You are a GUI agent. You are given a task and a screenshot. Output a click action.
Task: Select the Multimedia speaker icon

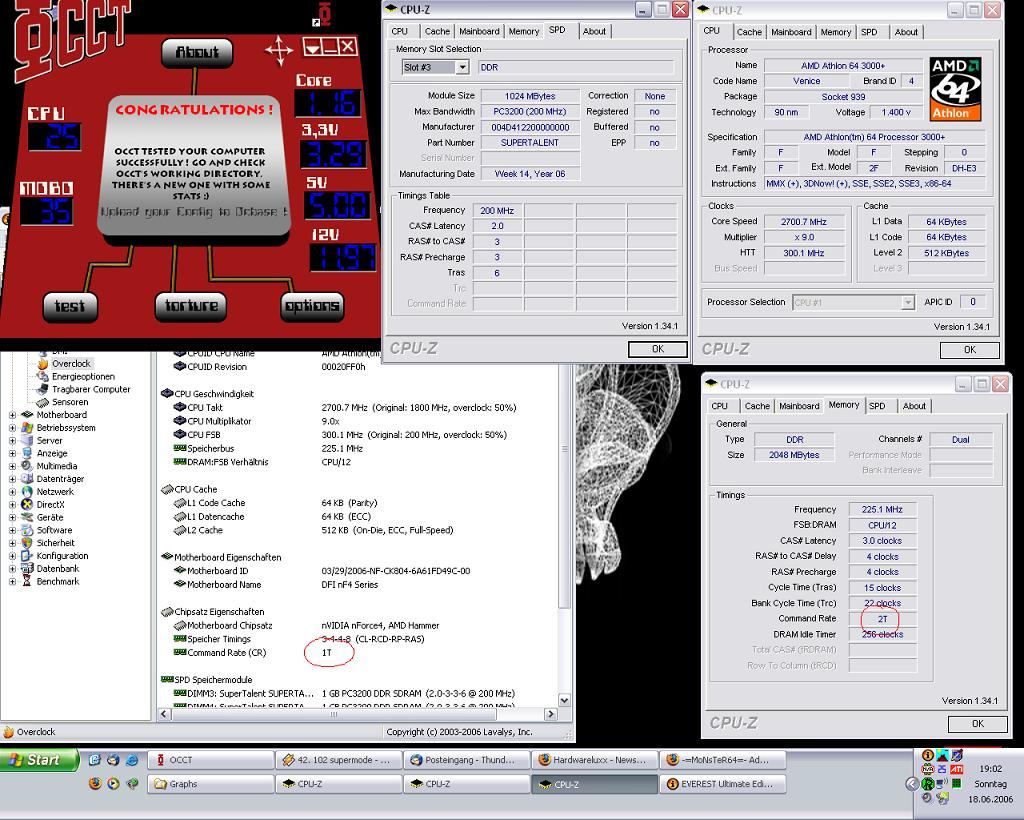click(27, 466)
